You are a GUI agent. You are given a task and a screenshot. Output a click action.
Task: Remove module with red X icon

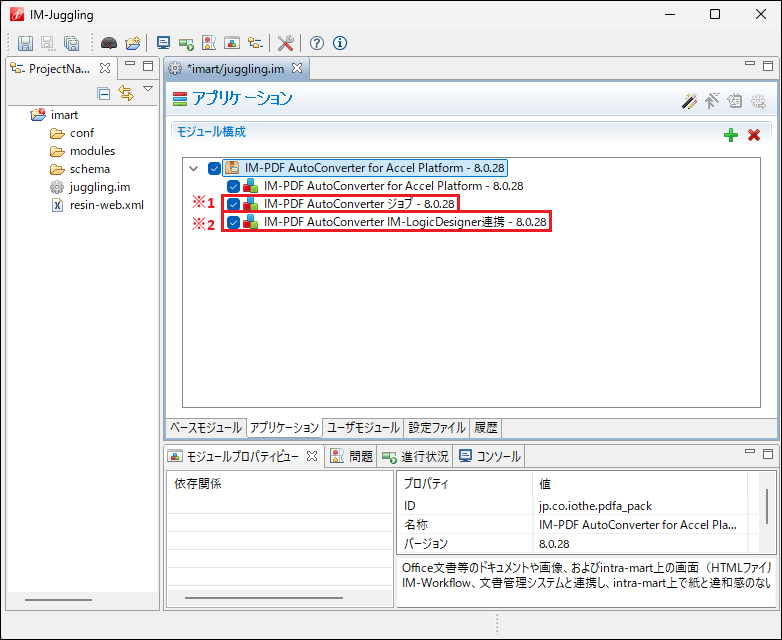click(754, 135)
